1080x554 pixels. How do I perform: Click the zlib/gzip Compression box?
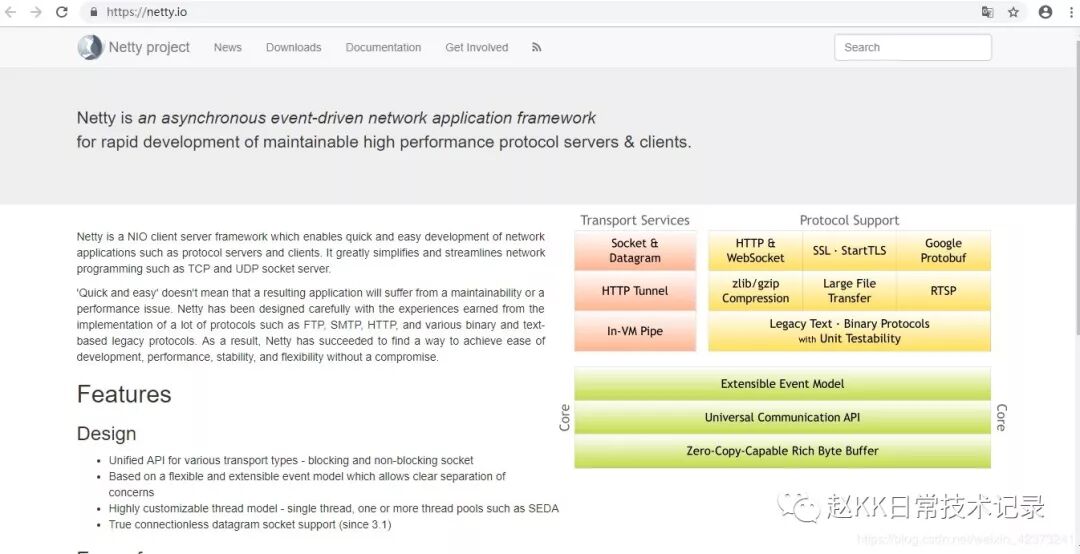pos(756,291)
